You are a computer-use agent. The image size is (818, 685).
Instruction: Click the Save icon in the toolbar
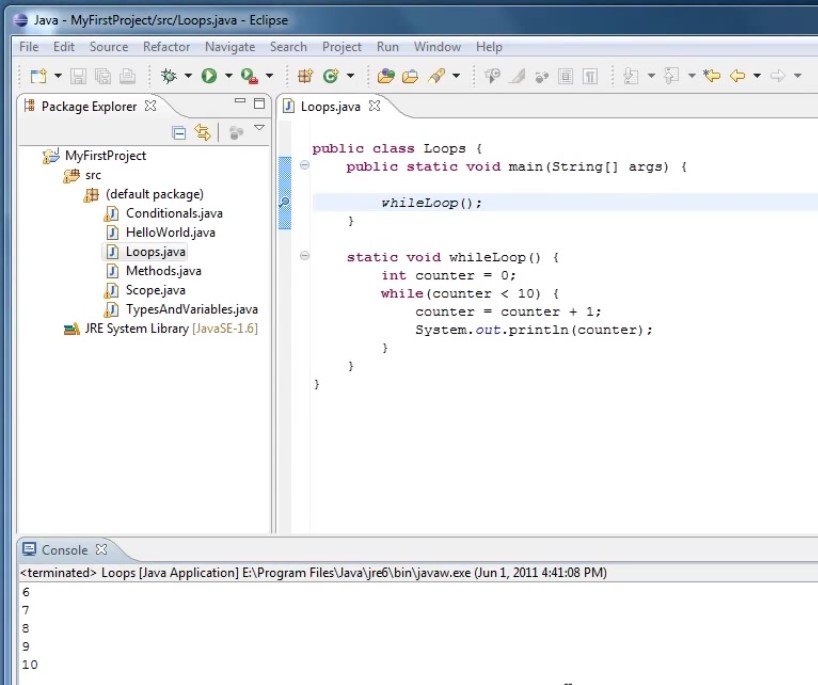pos(78,76)
